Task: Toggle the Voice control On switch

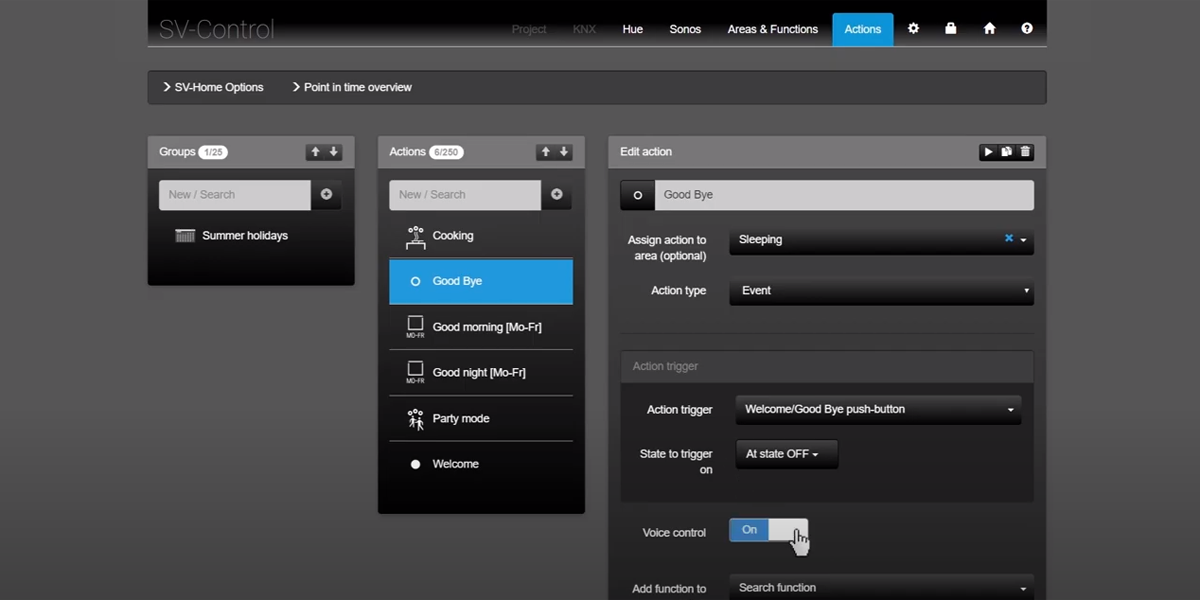Action: (x=768, y=530)
